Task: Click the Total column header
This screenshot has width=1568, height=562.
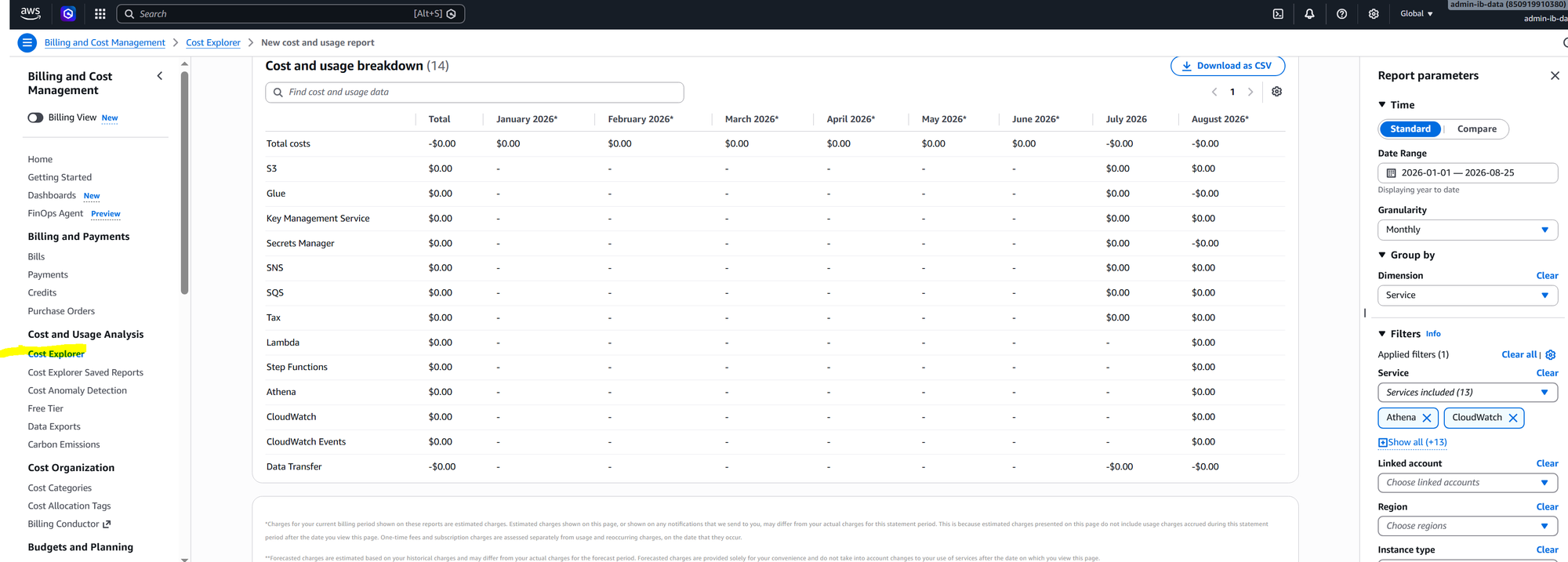Action: (439, 119)
